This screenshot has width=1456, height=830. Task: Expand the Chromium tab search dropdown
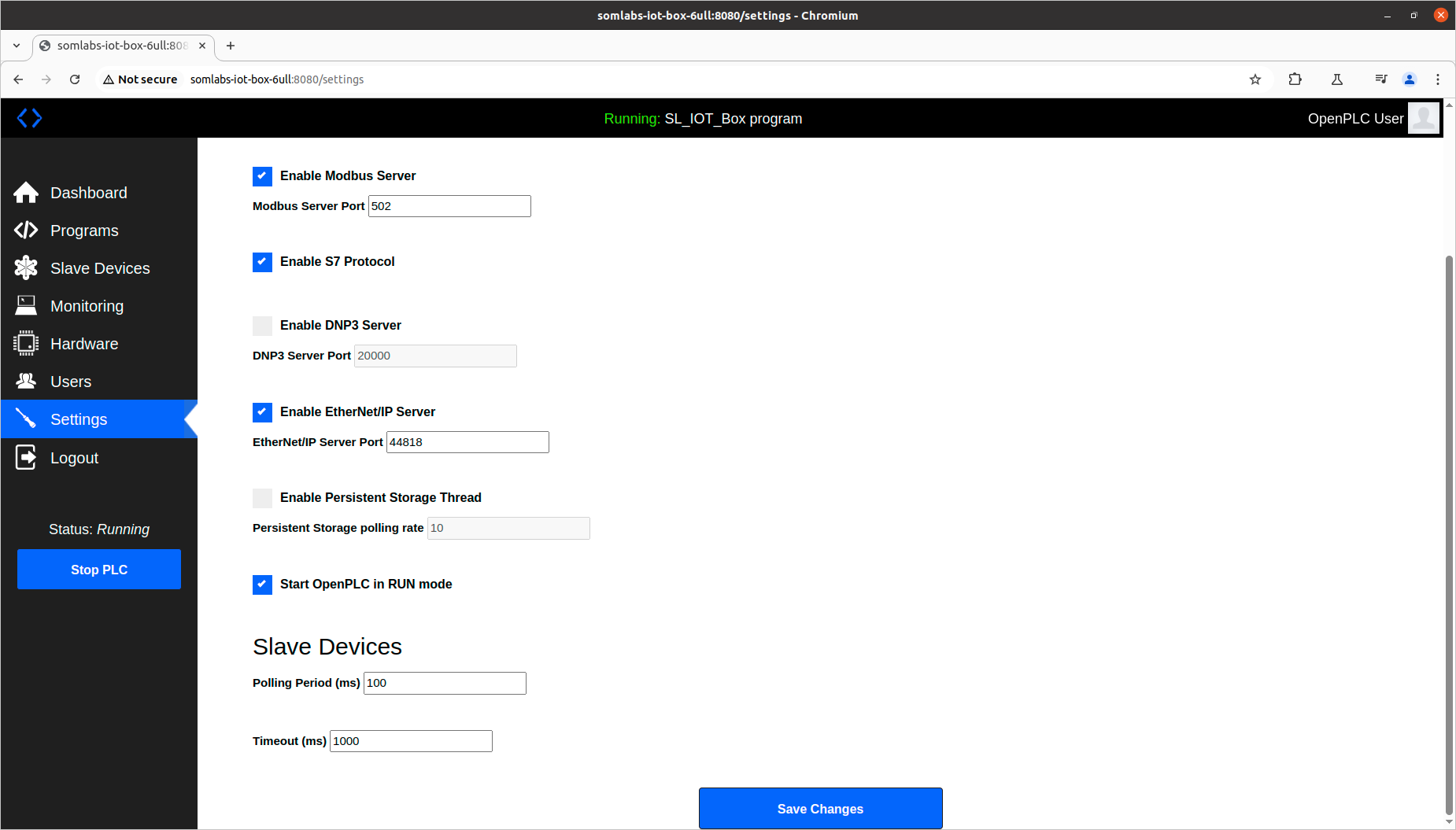click(x=17, y=46)
